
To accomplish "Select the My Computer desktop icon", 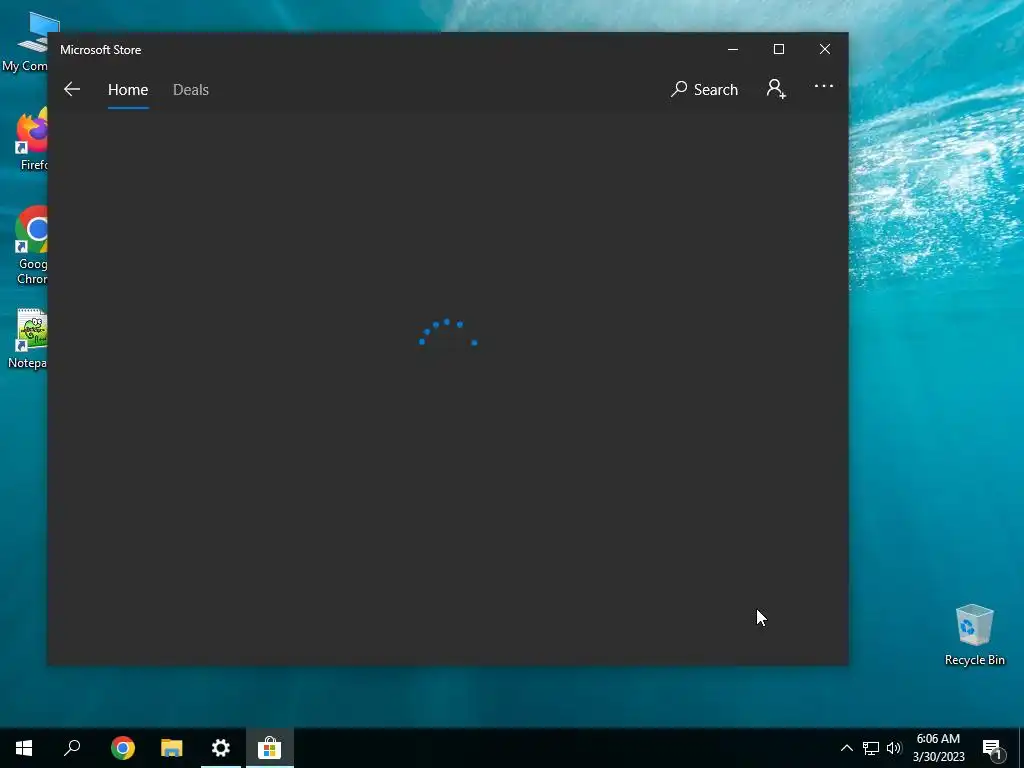I will tap(25, 42).
